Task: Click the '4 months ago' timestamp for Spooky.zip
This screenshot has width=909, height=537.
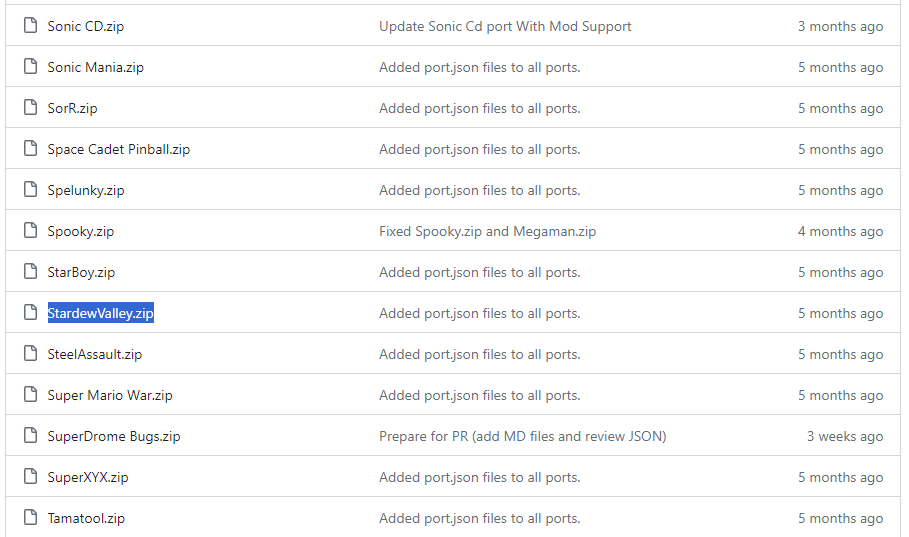Action: [x=840, y=231]
